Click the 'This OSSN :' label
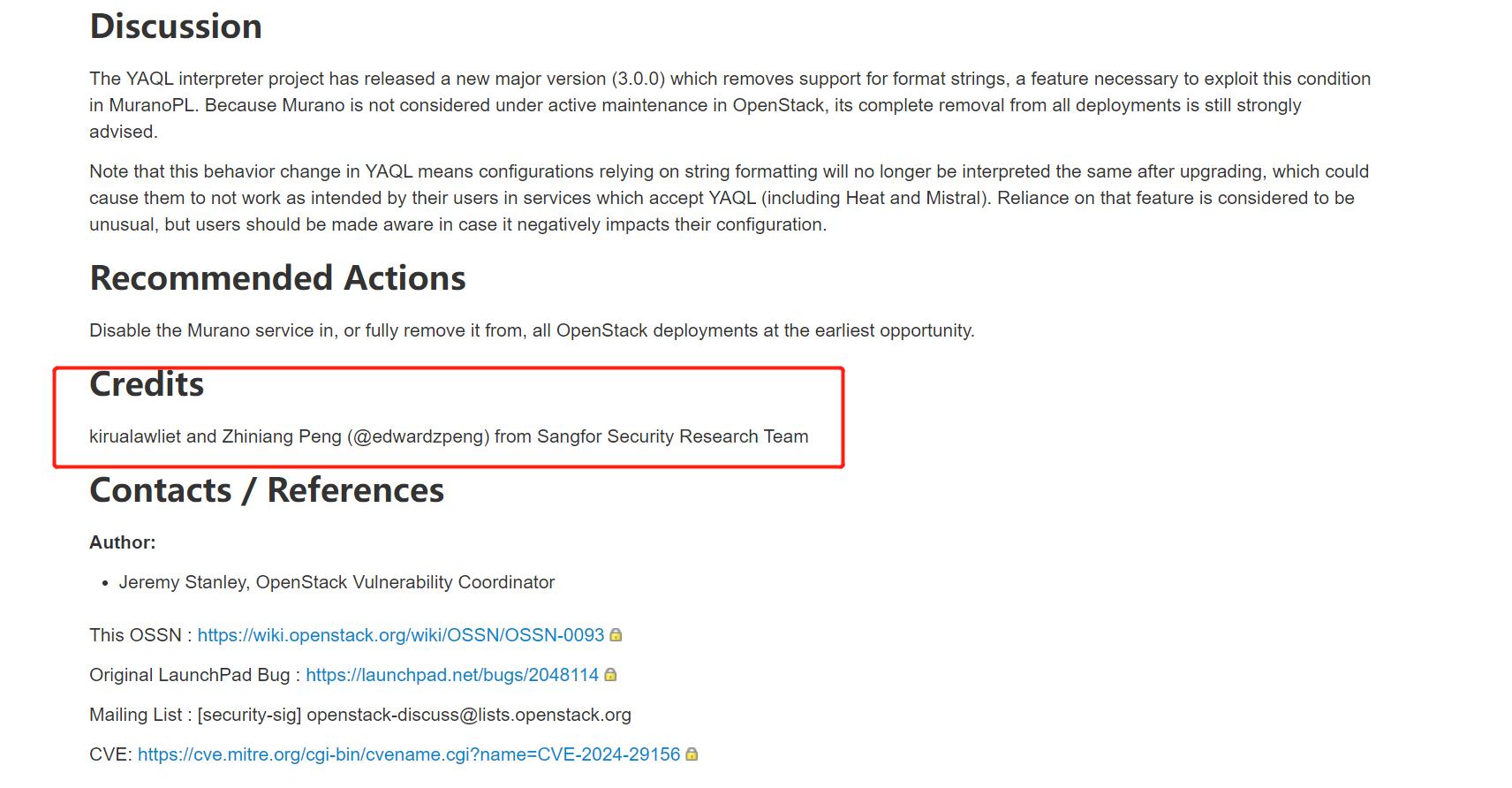1512x788 pixels. (140, 635)
